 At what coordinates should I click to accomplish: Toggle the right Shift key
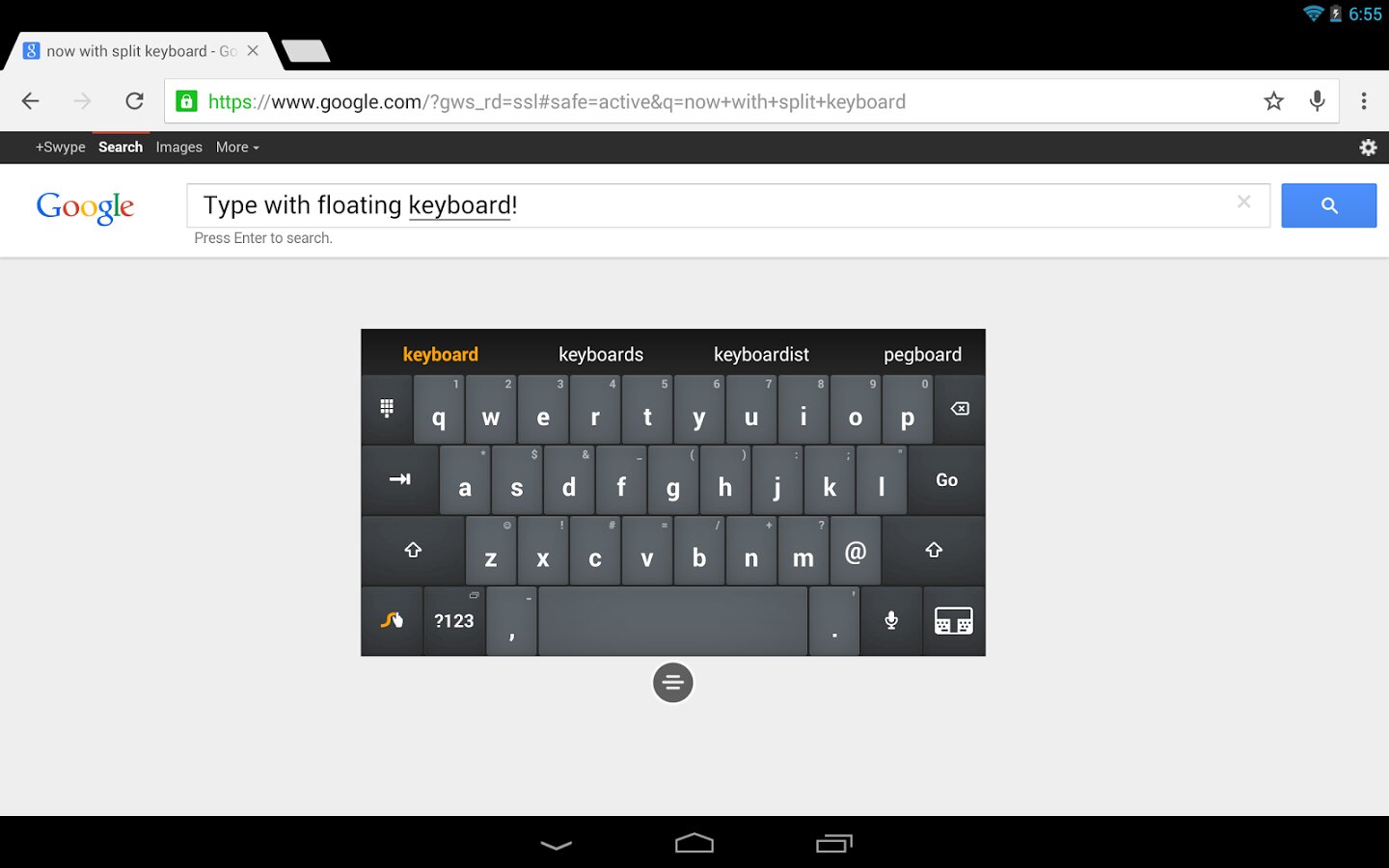(x=934, y=550)
